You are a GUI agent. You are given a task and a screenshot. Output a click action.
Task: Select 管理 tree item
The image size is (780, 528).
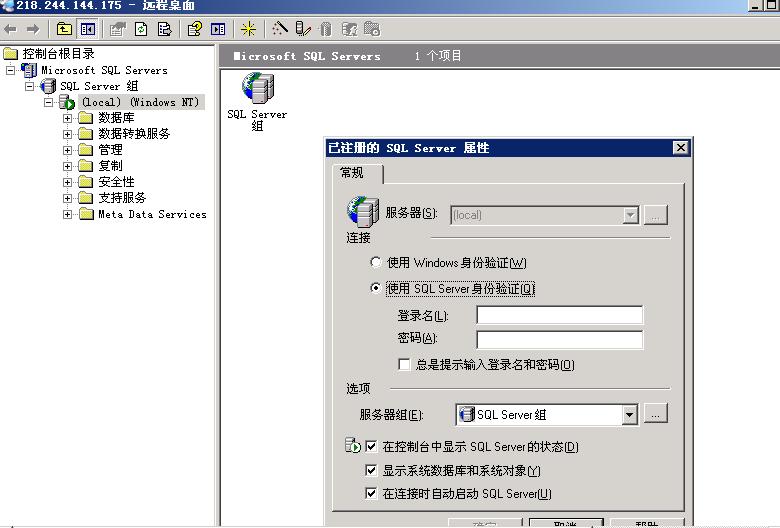click(x=110, y=150)
